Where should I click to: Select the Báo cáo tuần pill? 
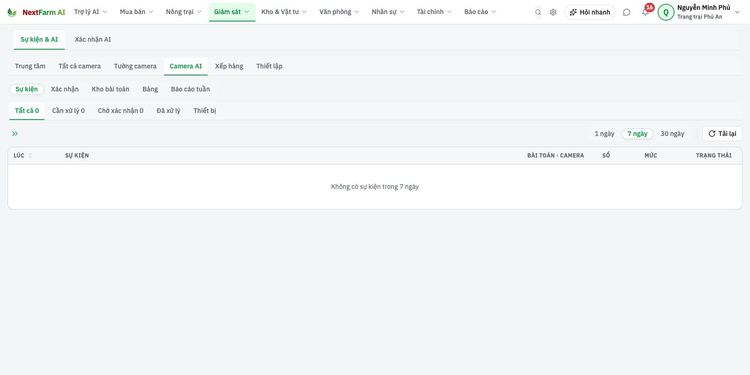click(x=190, y=89)
